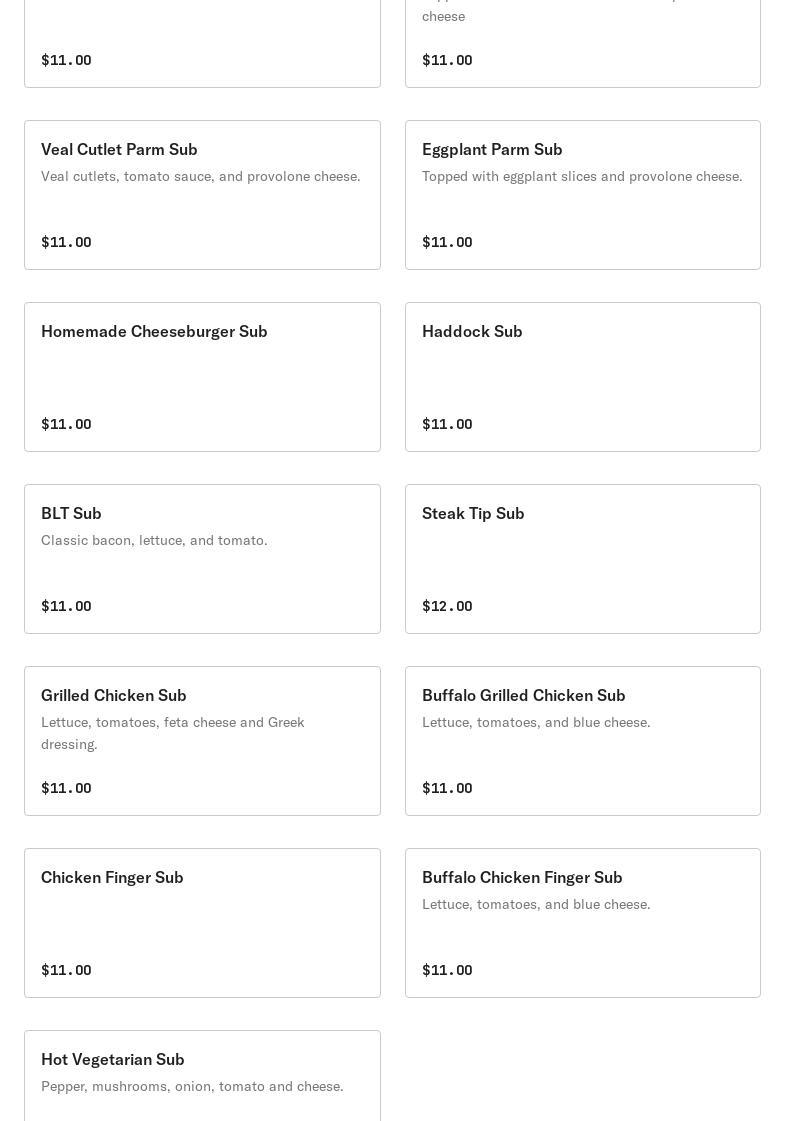Click the Haddock Sub $11.00 price
This screenshot has height=1121, width=785.
[x=447, y=425]
